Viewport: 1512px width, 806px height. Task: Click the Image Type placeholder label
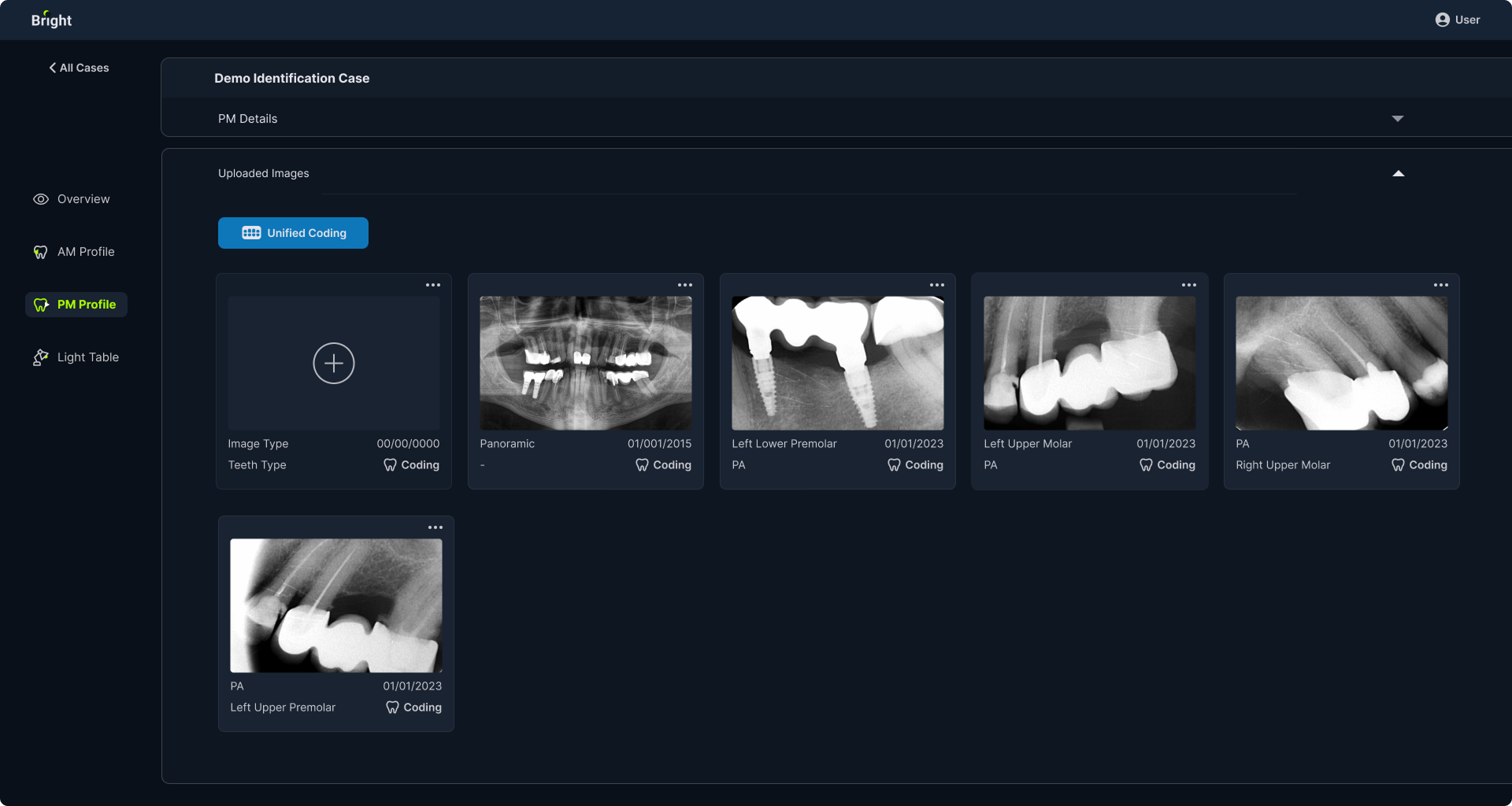coord(258,444)
